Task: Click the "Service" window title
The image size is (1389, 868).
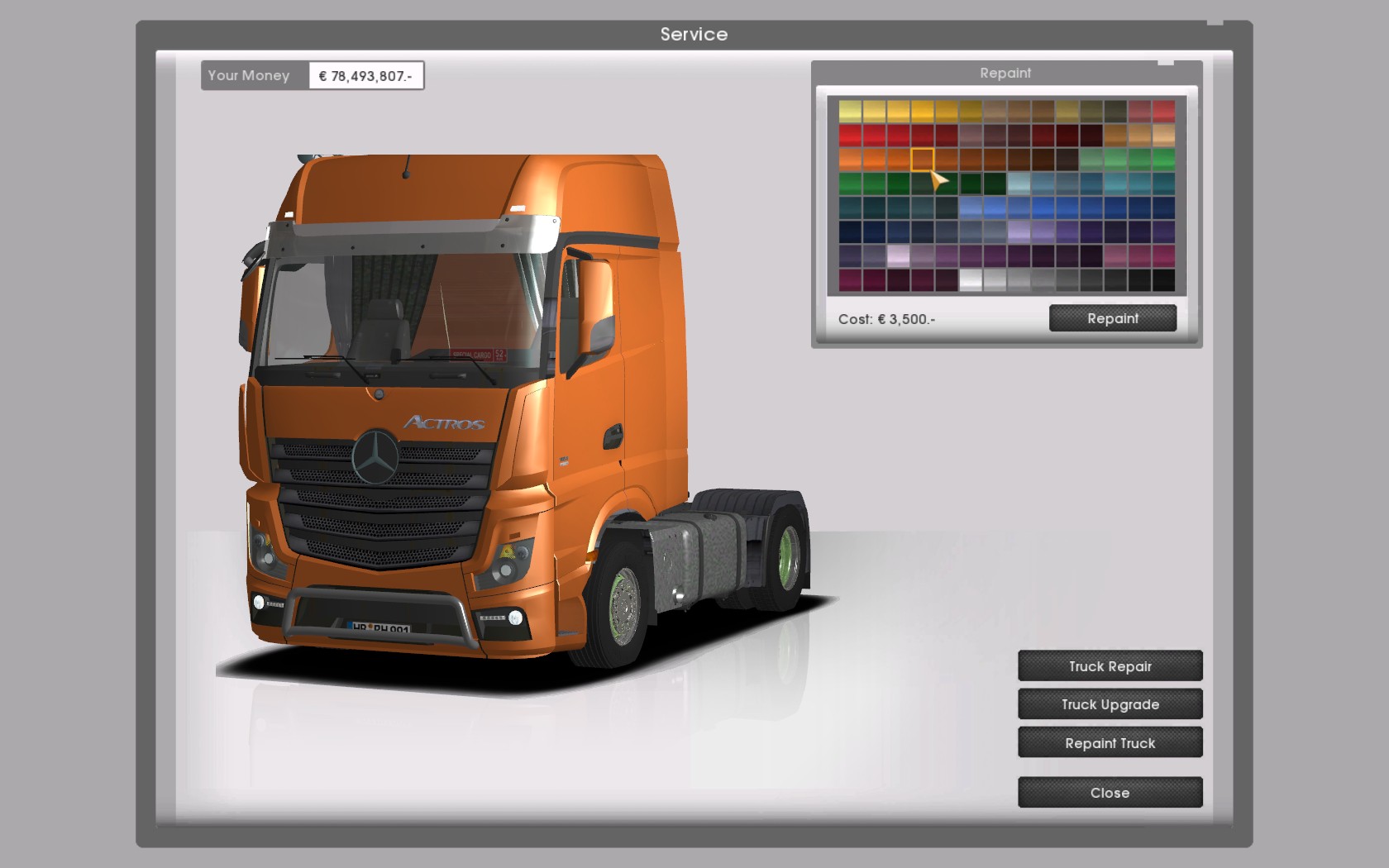Action: [694, 35]
